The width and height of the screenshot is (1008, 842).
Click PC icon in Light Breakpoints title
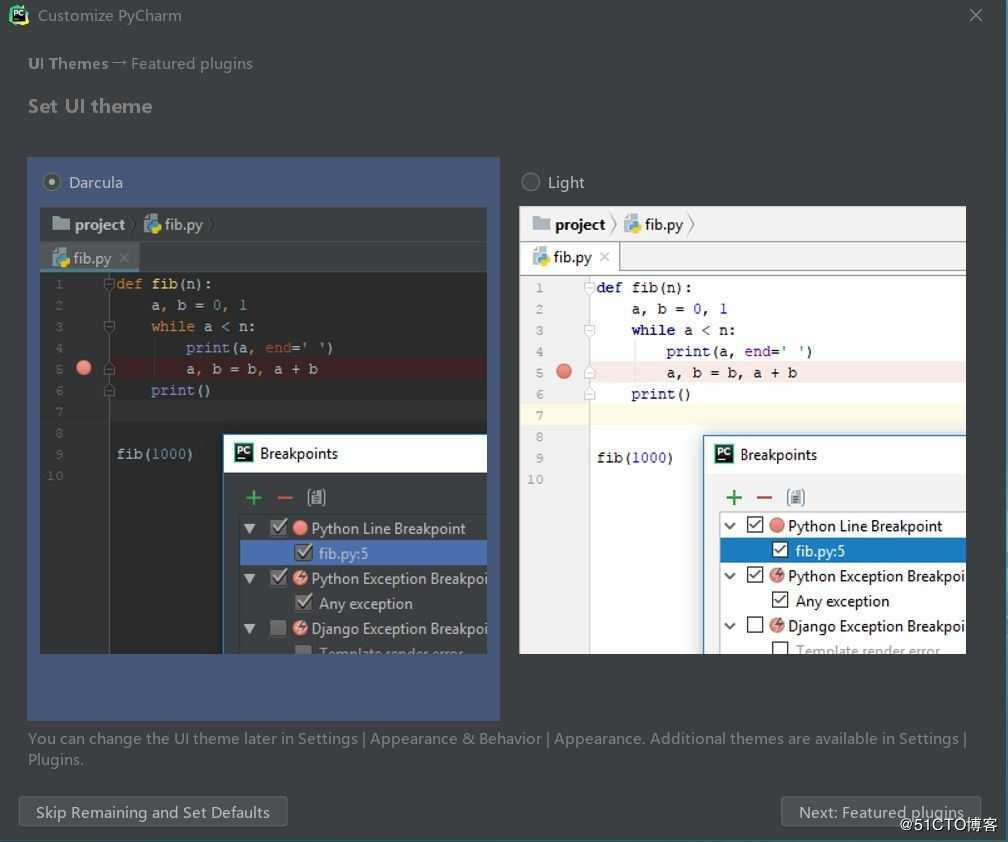tap(724, 454)
